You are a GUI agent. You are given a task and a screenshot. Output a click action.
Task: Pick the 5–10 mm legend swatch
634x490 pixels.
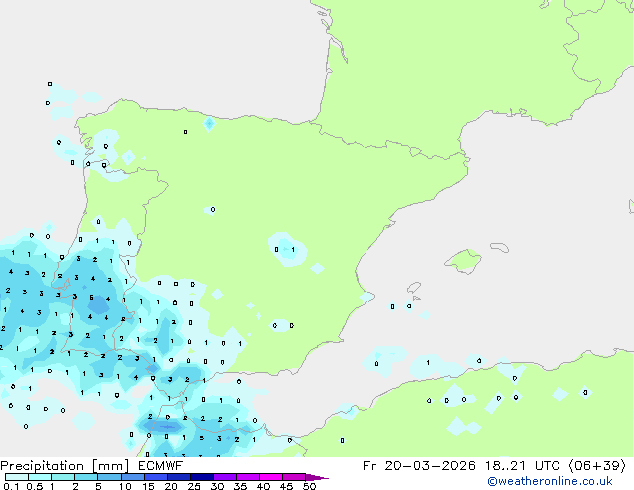pos(109,477)
